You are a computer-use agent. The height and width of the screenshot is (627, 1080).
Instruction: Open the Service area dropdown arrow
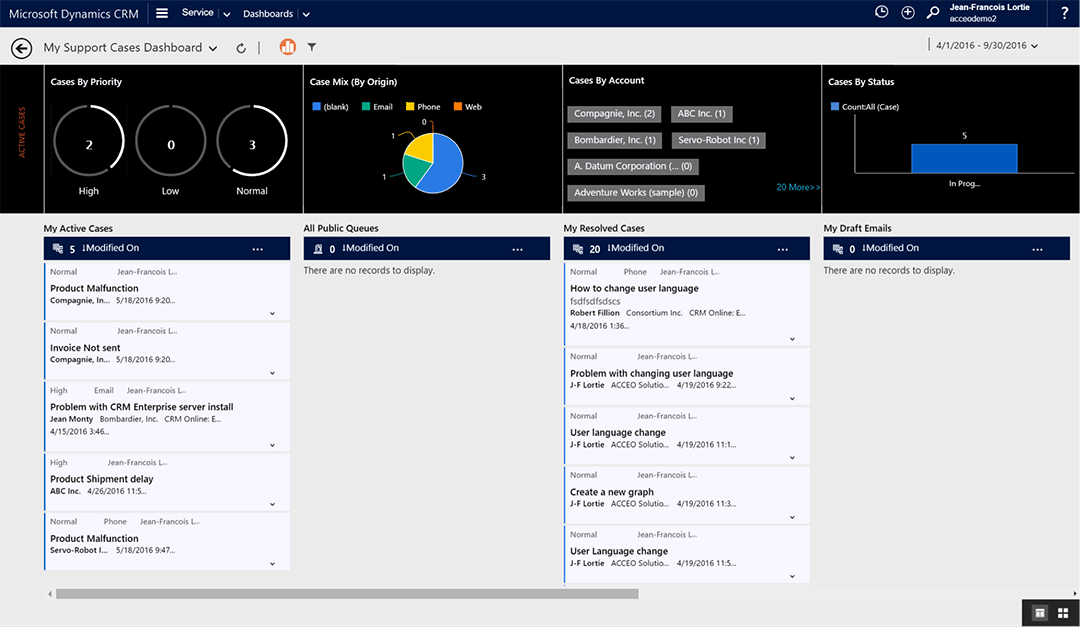coord(227,14)
